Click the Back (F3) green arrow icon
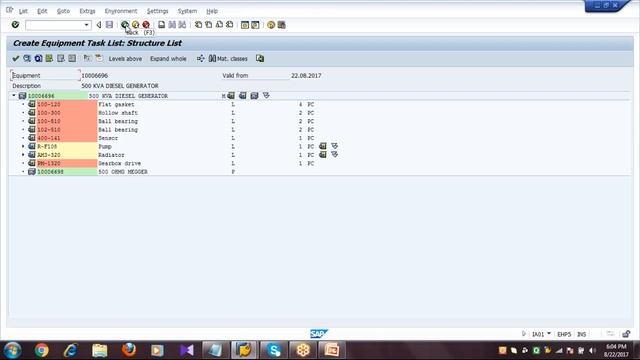 tap(124, 25)
